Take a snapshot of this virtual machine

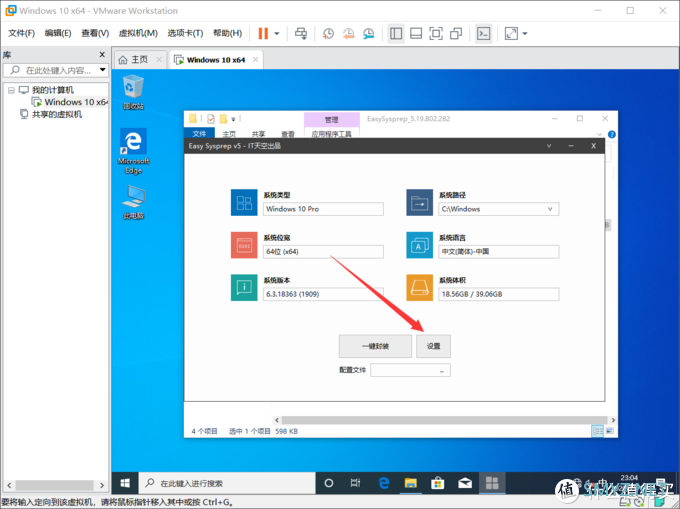coord(328,33)
